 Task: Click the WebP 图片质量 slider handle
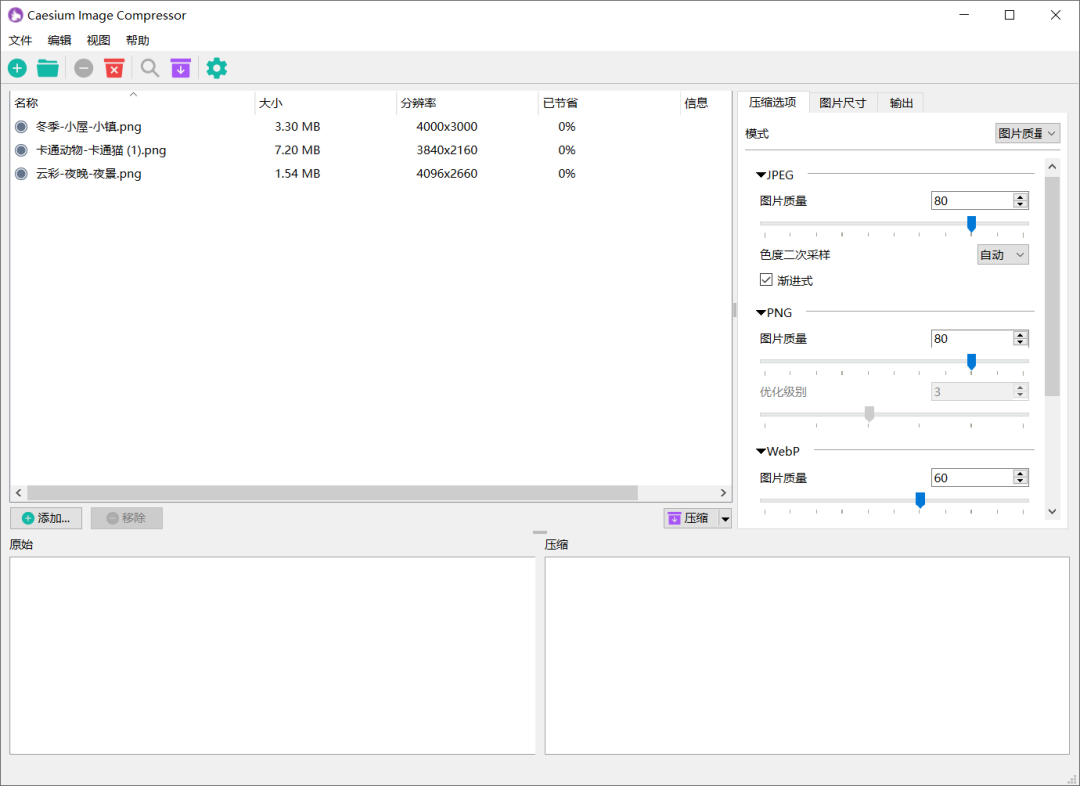[x=920, y=500]
